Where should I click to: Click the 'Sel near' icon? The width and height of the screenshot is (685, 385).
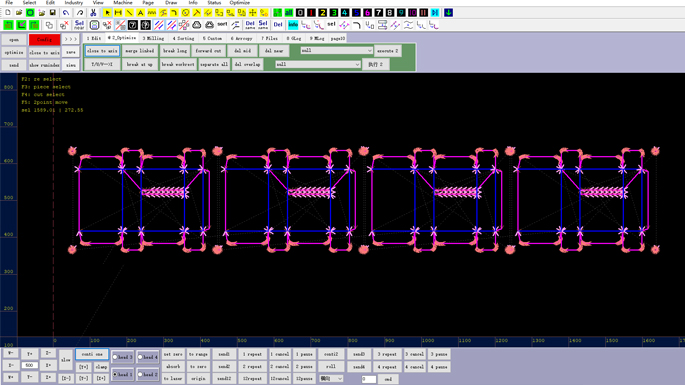coord(79,25)
